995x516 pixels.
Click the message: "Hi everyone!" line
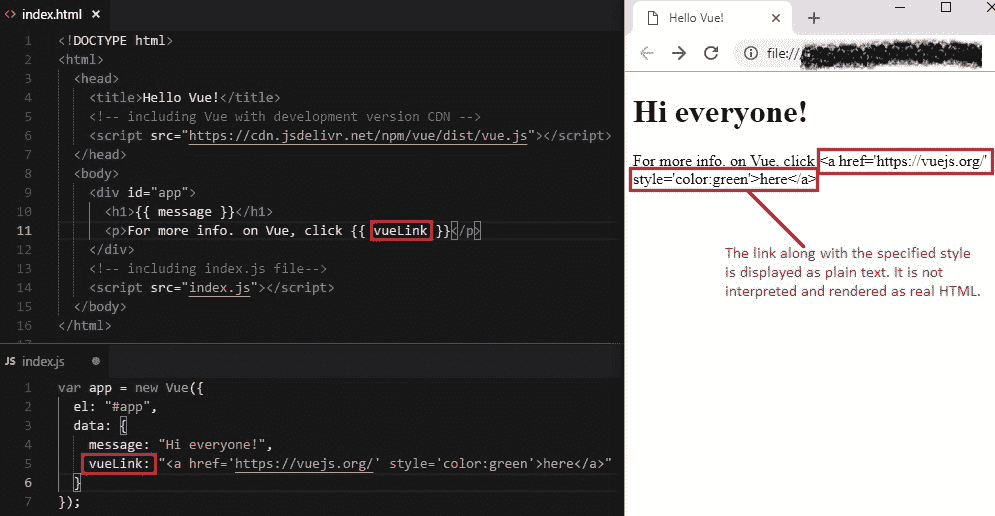tap(180, 445)
